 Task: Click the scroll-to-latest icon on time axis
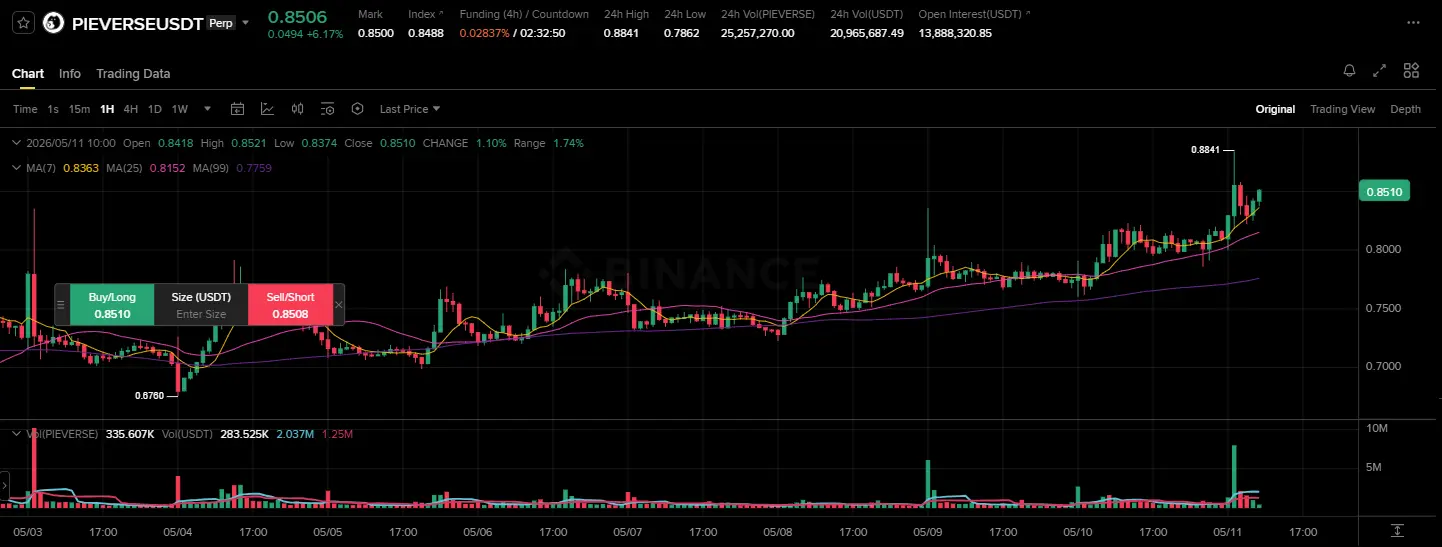[x=1397, y=531]
